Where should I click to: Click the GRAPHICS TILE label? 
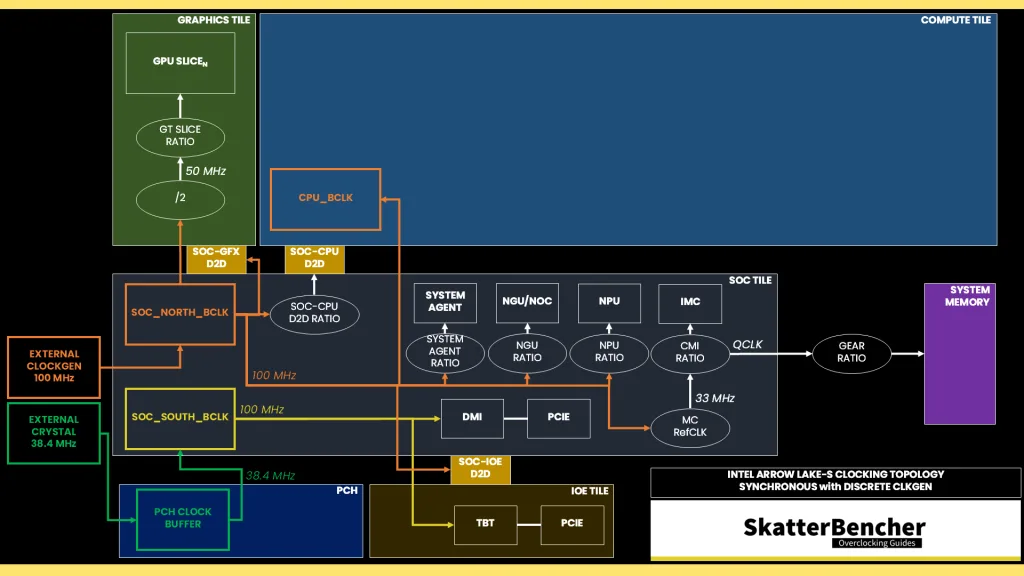click(x=214, y=20)
